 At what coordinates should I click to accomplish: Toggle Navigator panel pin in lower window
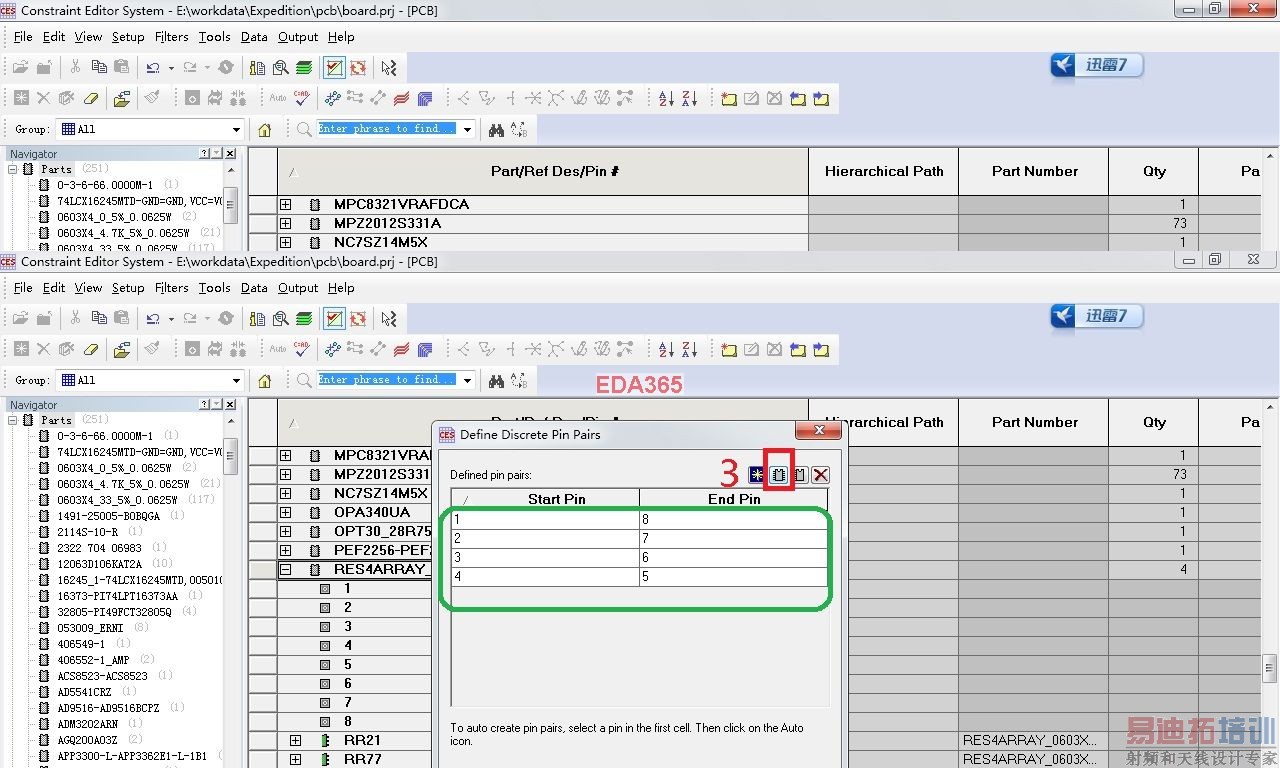click(217, 404)
